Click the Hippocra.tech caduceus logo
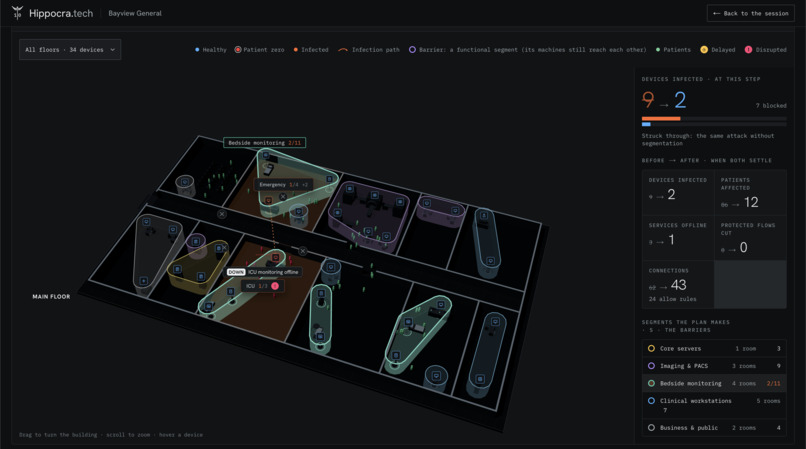The height and width of the screenshot is (449, 806). 17,13
